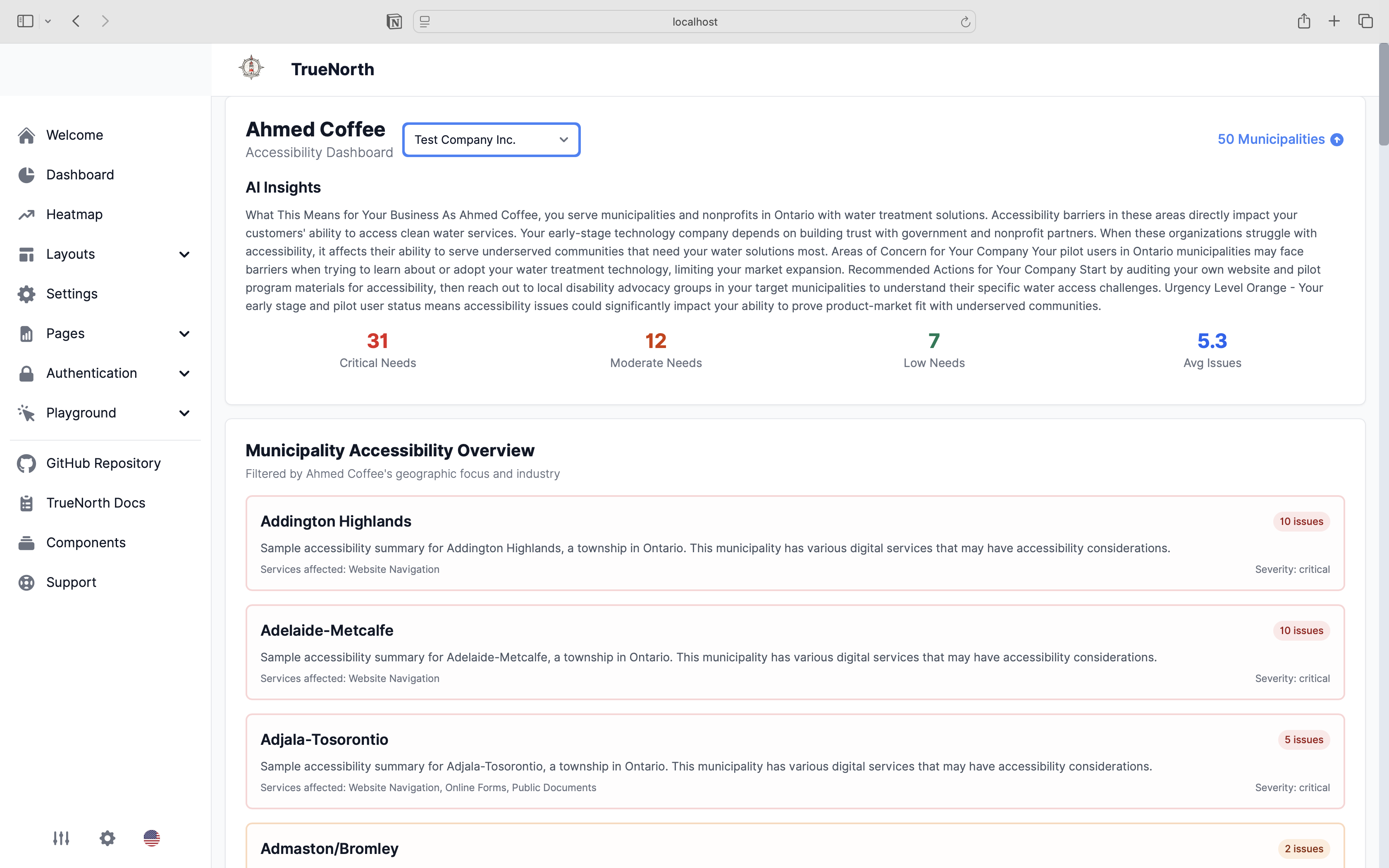Open a new browser tab
Image resolution: width=1389 pixels, height=868 pixels.
click(x=1334, y=21)
